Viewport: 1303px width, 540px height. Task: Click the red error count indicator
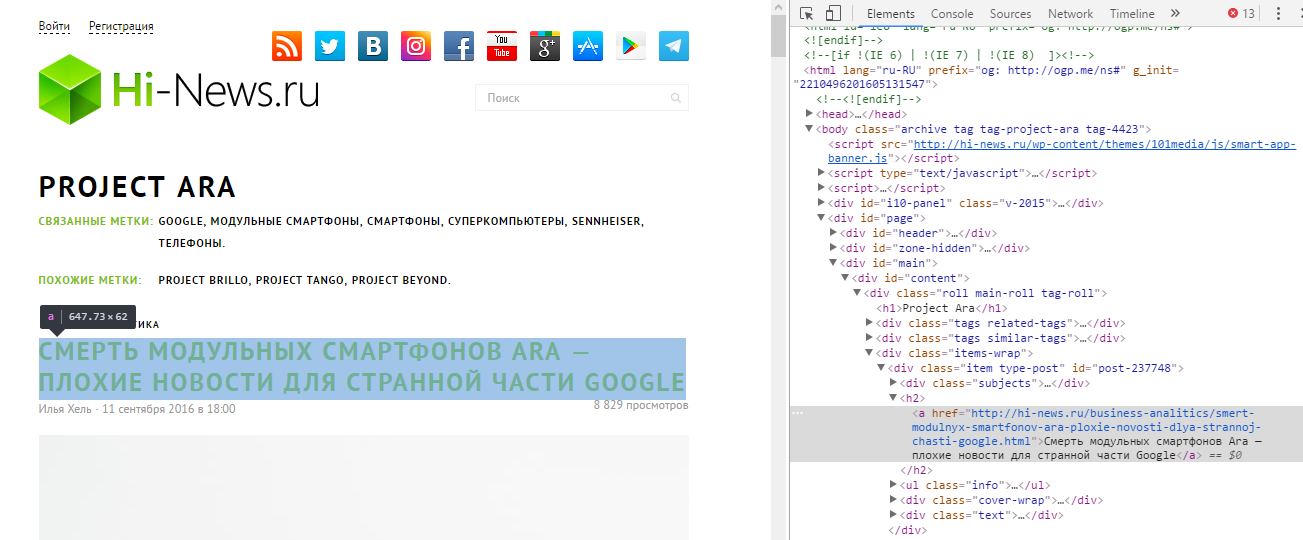click(x=1241, y=13)
